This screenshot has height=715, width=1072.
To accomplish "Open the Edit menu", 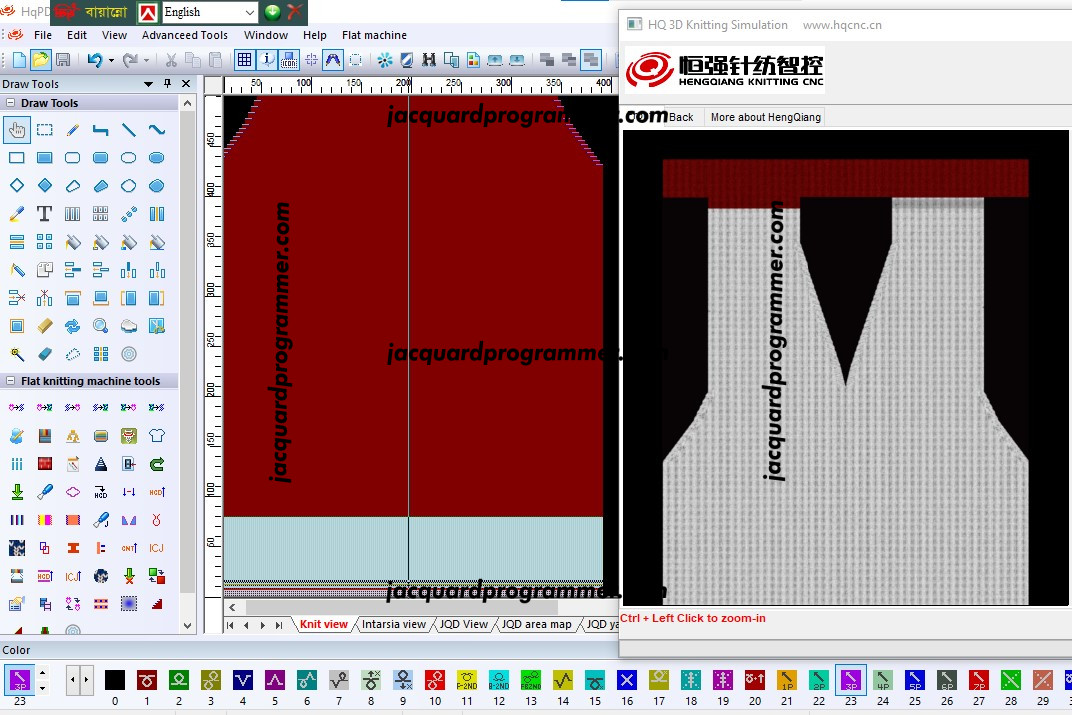I will click(x=77, y=35).
